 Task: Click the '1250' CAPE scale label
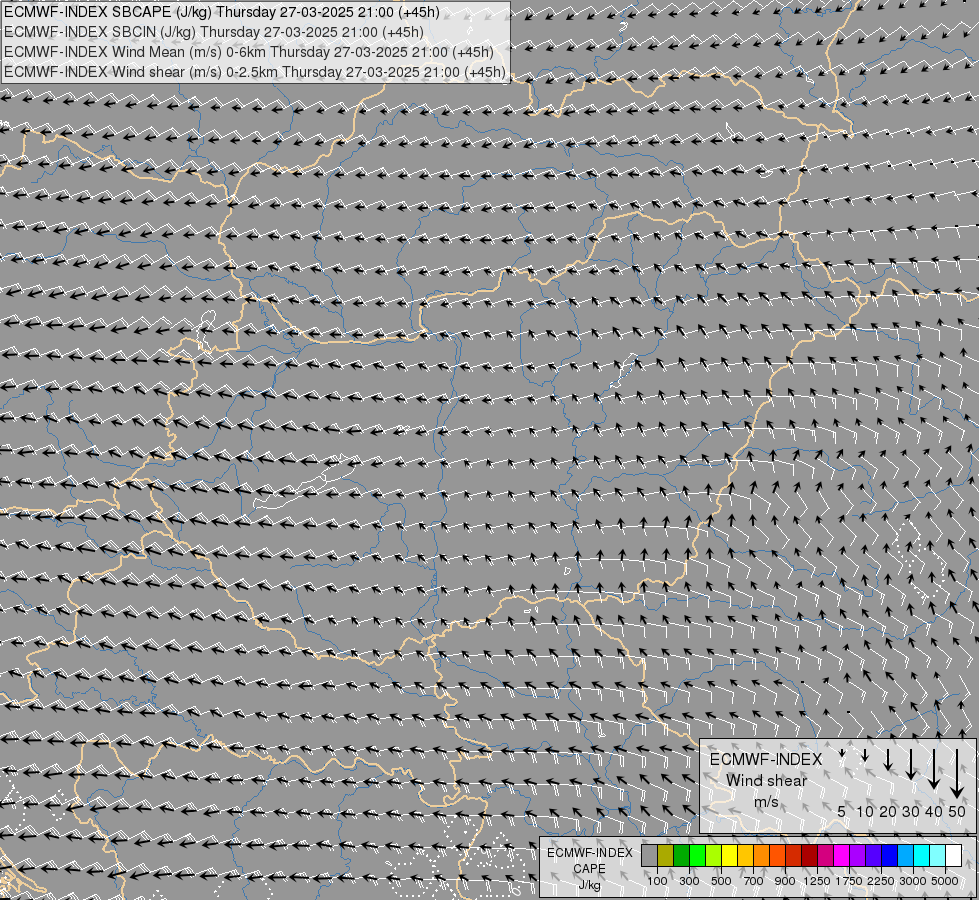[x=817, y=881]
